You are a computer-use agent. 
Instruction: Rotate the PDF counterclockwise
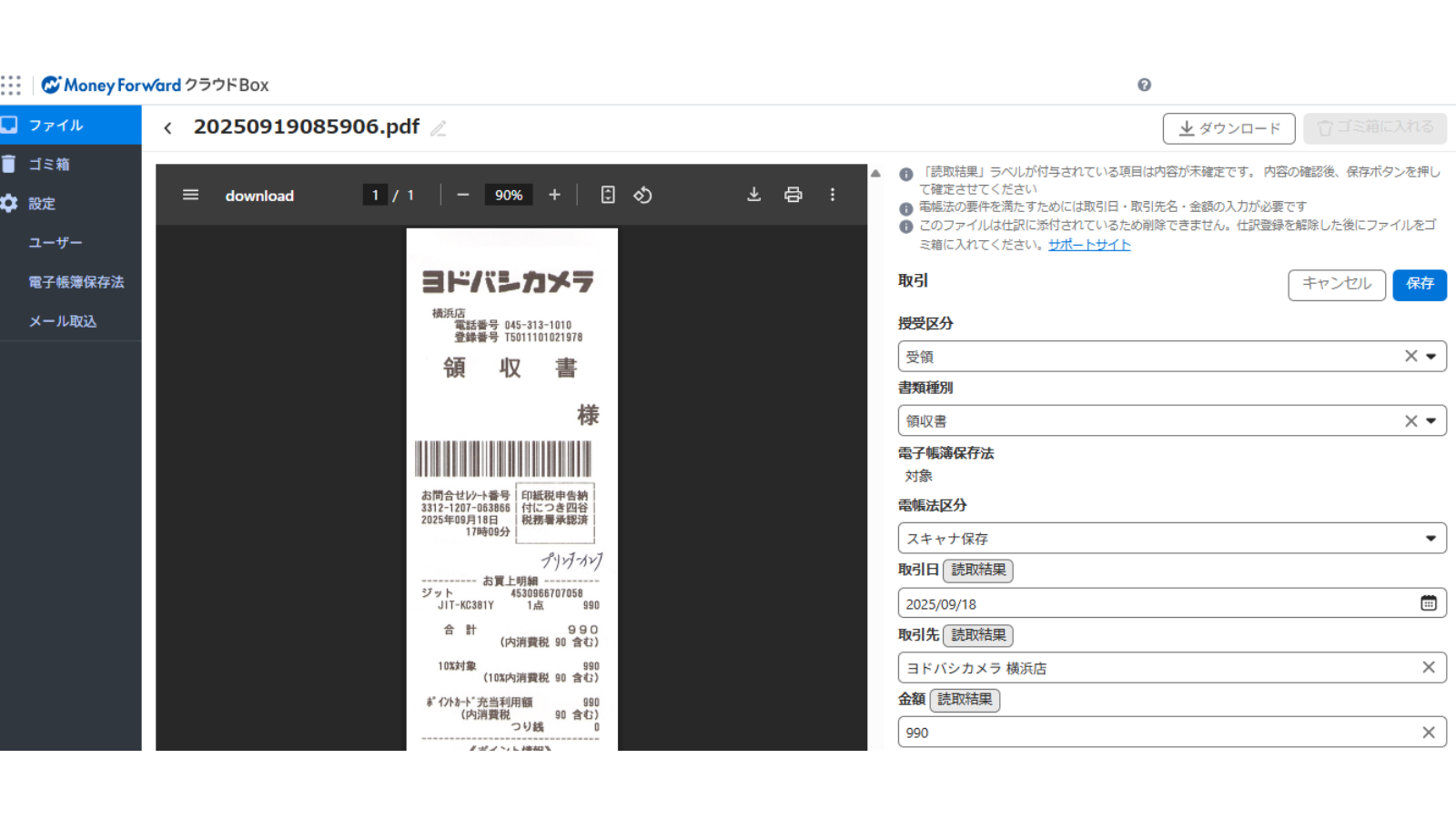(x=643, y=195)
